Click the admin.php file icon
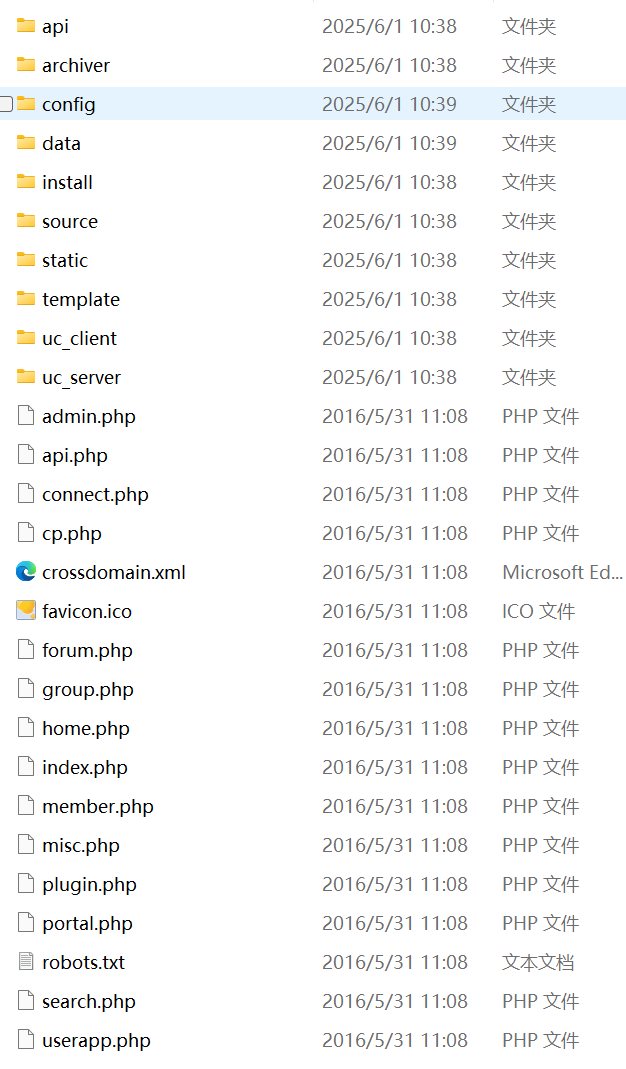The height and width of the screenshot is (1069, 626). pos(26,416)
